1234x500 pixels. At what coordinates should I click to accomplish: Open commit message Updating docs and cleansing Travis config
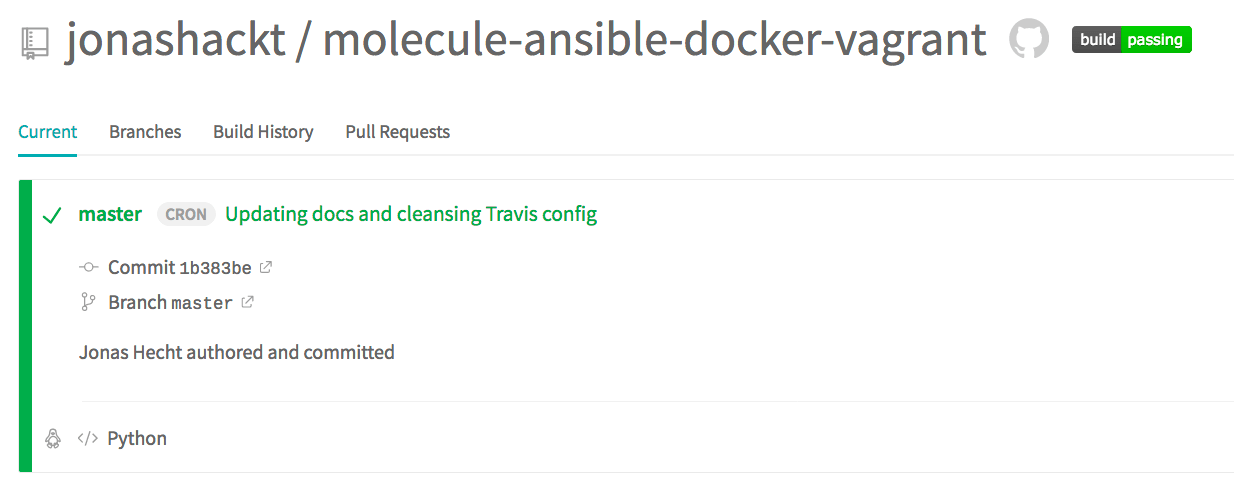coord(411,214)
